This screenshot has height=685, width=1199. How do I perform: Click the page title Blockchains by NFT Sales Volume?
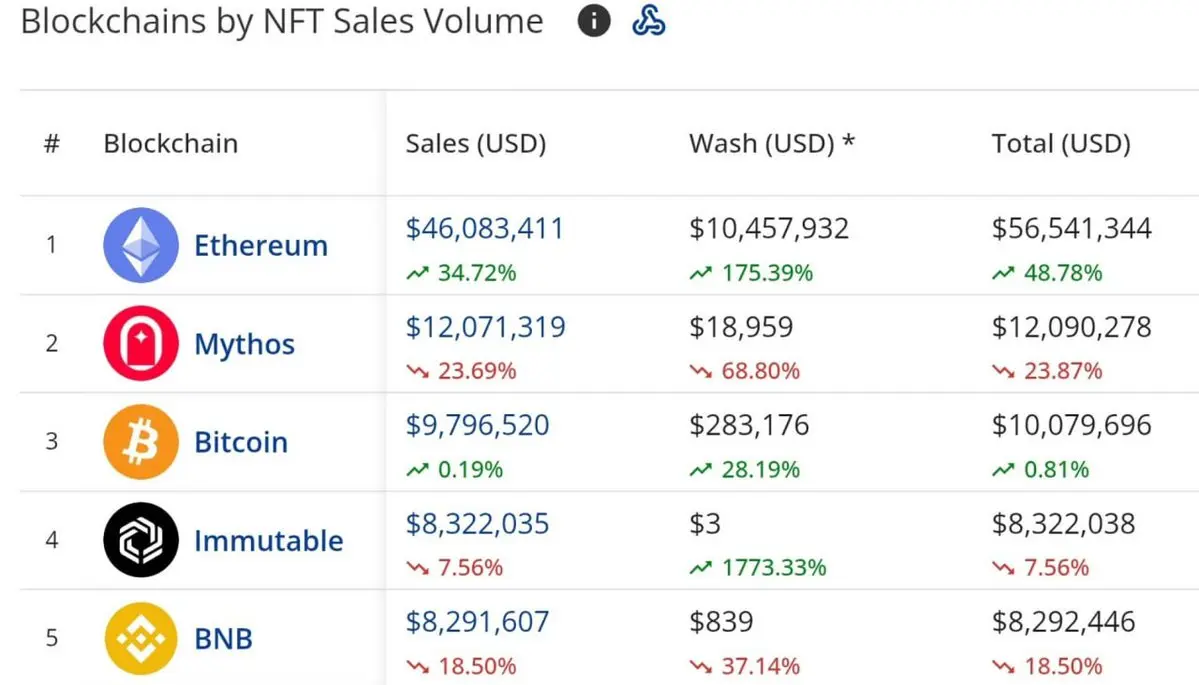click(281, 21)
